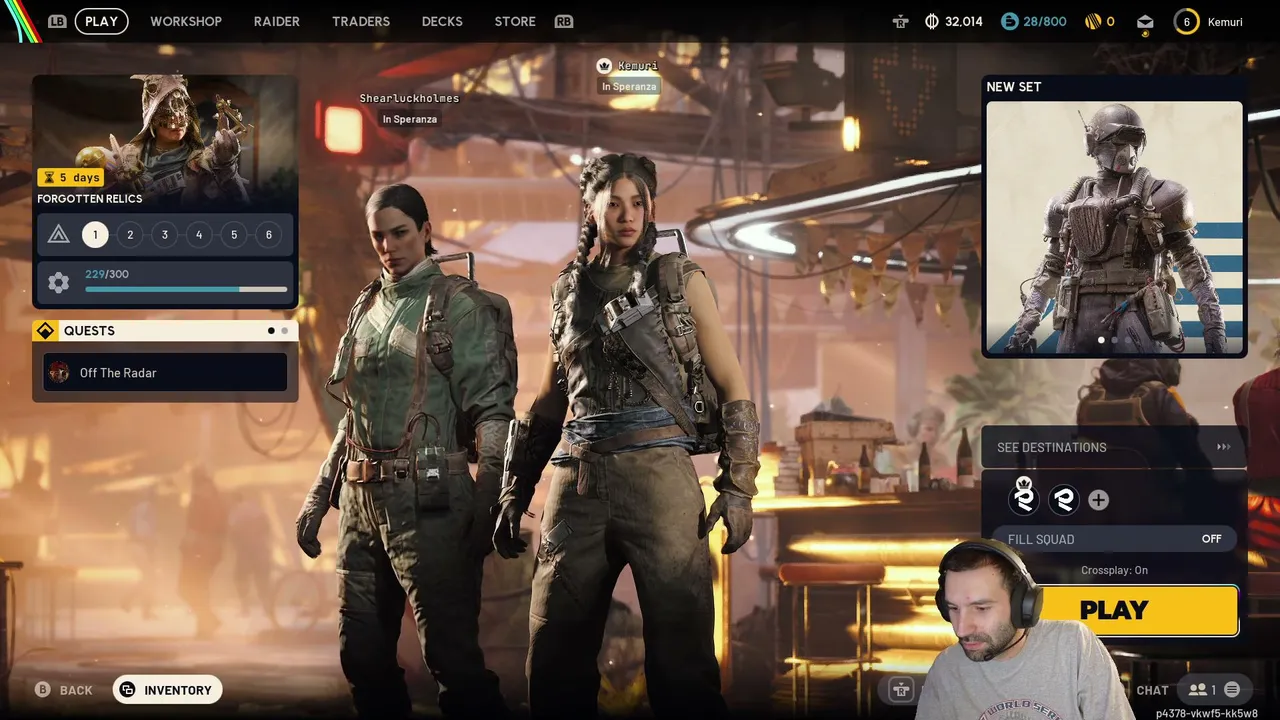This screenshot has width=1280, height=720.
Task: Select the PLAY tab in top bar
Action: point(102,21)
